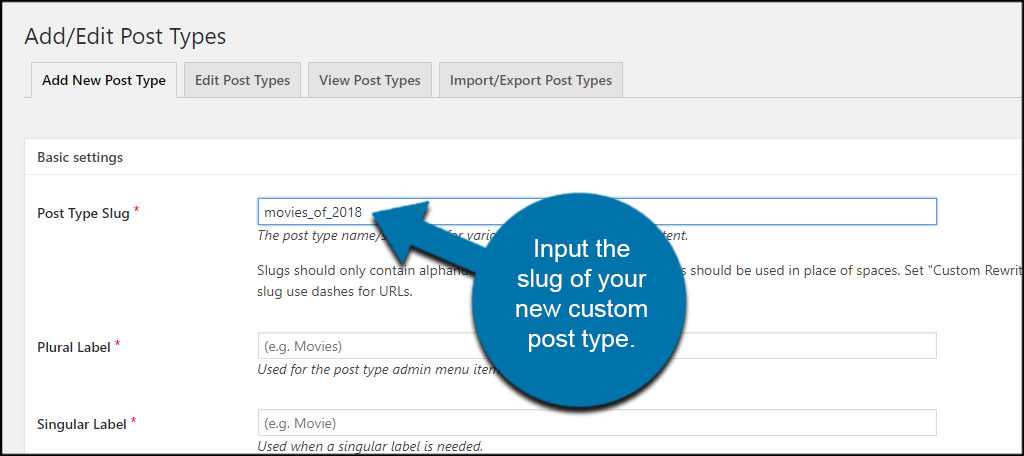The image size is (1024, 456).
Task: Click the 'Singular Label' label text
Action: click(x=82, y=424)
